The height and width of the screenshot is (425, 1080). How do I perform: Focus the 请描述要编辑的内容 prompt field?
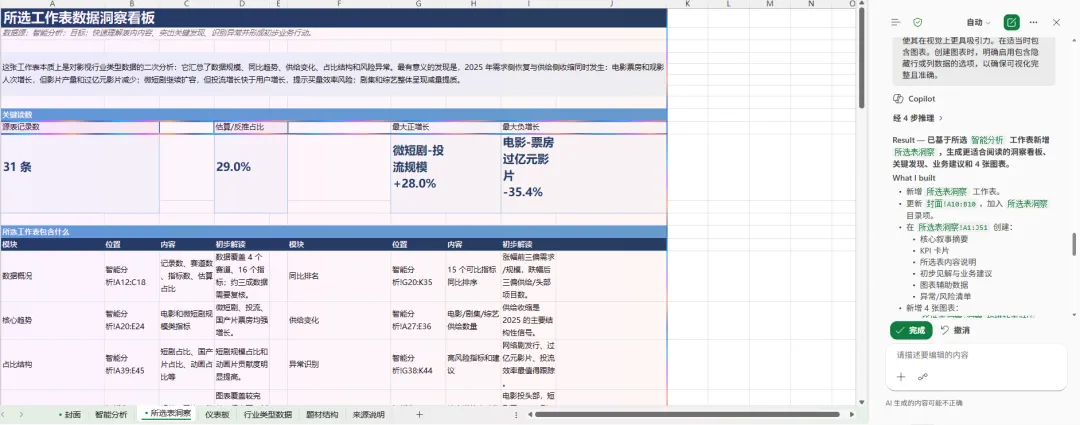coord(977,355)
